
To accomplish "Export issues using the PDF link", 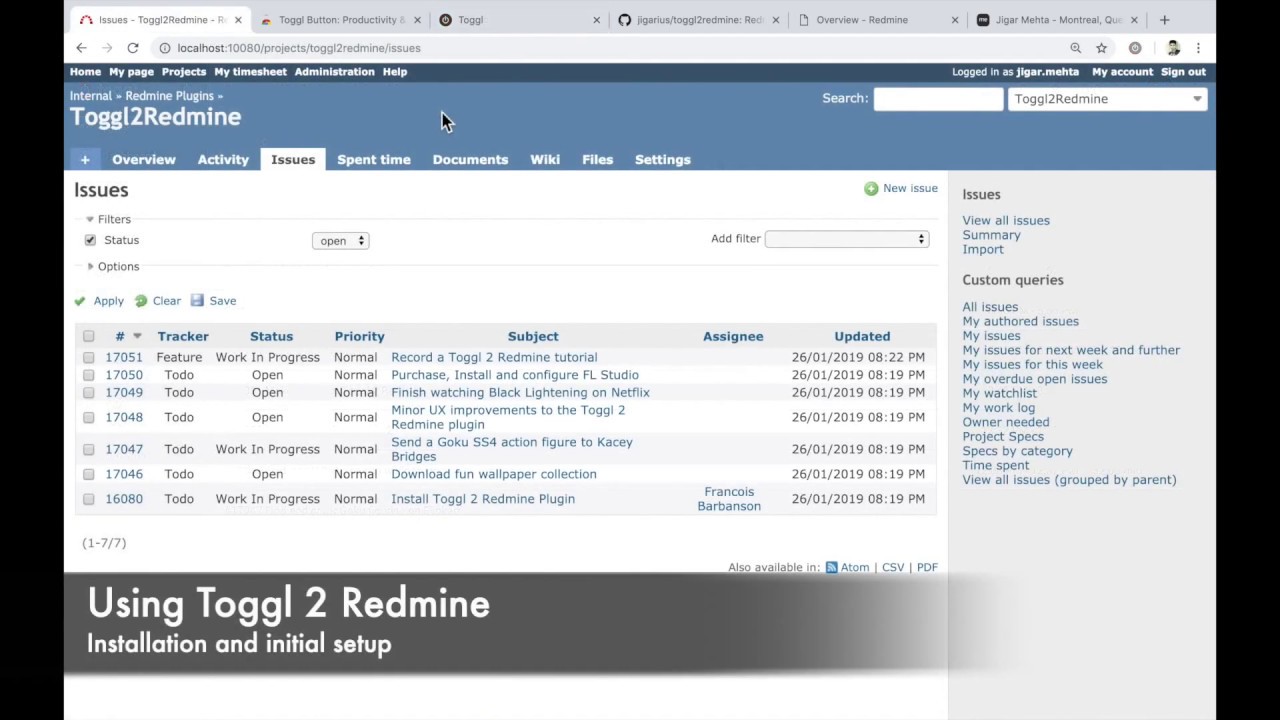I will coord(927,567).
